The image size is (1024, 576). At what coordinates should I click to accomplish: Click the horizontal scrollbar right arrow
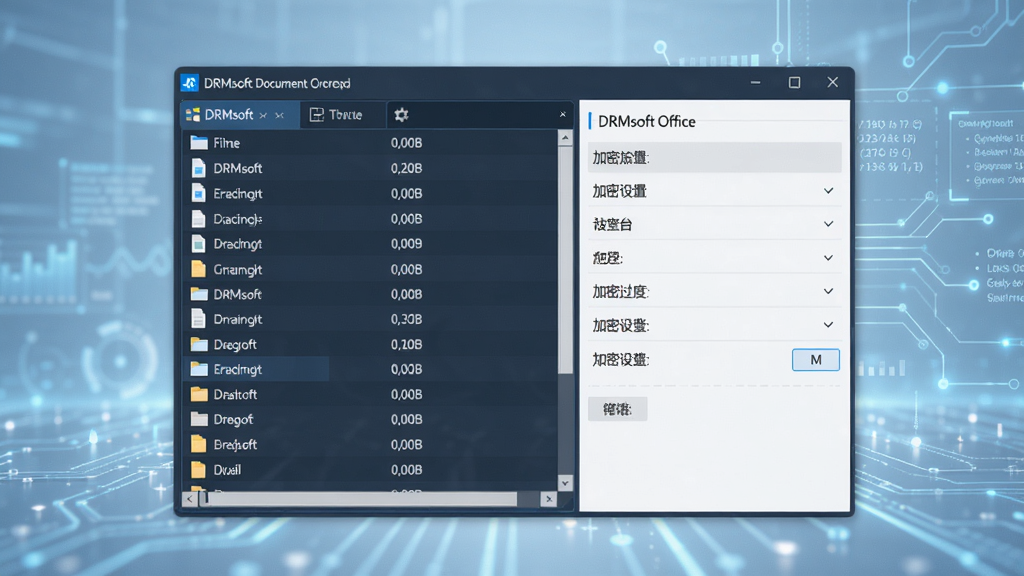click(549, 499)
